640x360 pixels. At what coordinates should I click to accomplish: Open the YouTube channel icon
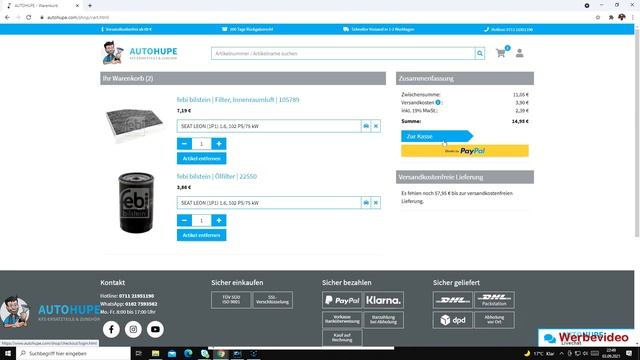(x=155, y=329)
